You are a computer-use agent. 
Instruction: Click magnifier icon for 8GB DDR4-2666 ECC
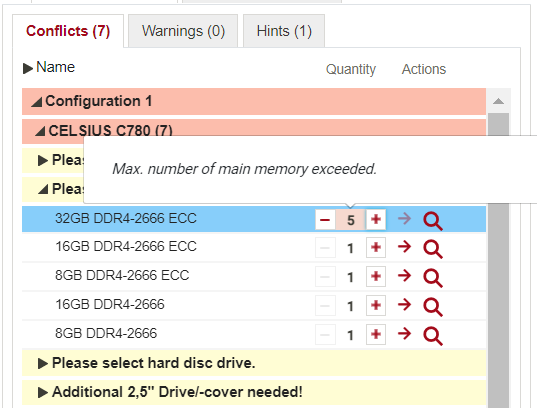tap(433, 278)
